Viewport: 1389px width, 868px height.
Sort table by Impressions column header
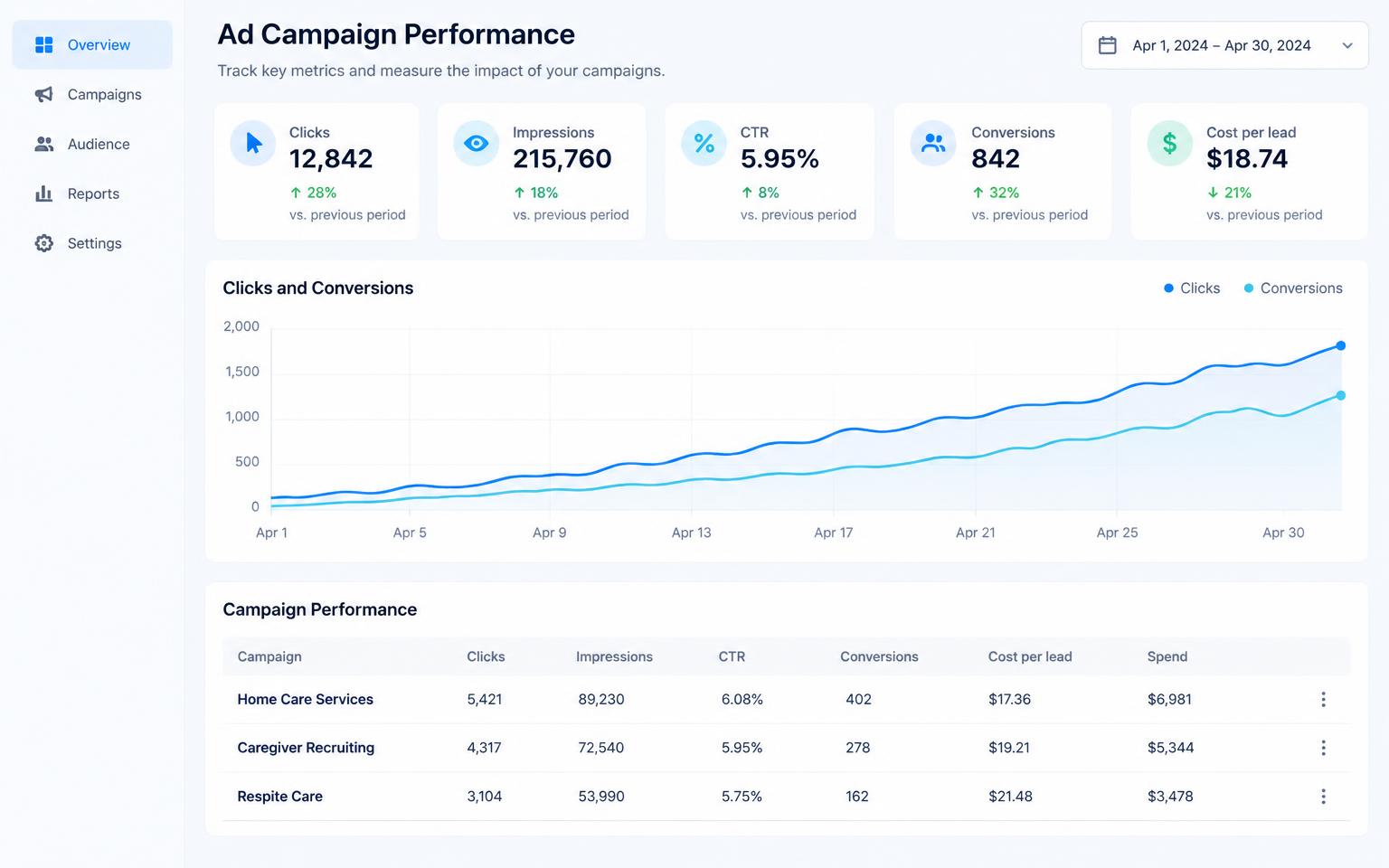[614, 657]
